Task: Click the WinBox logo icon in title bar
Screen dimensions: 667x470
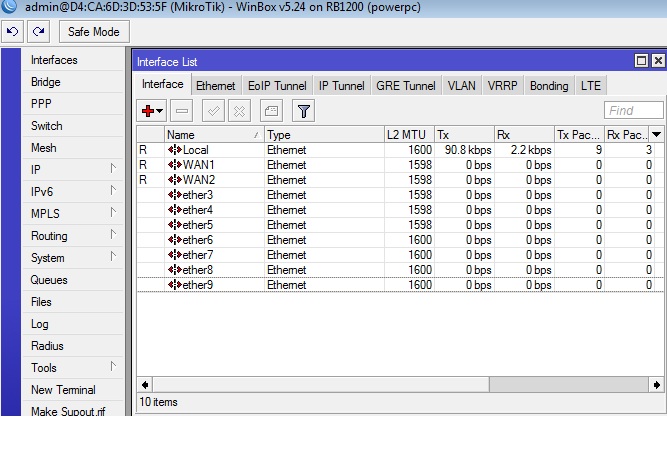Action: pyautogui.click(x=9, y=6)
